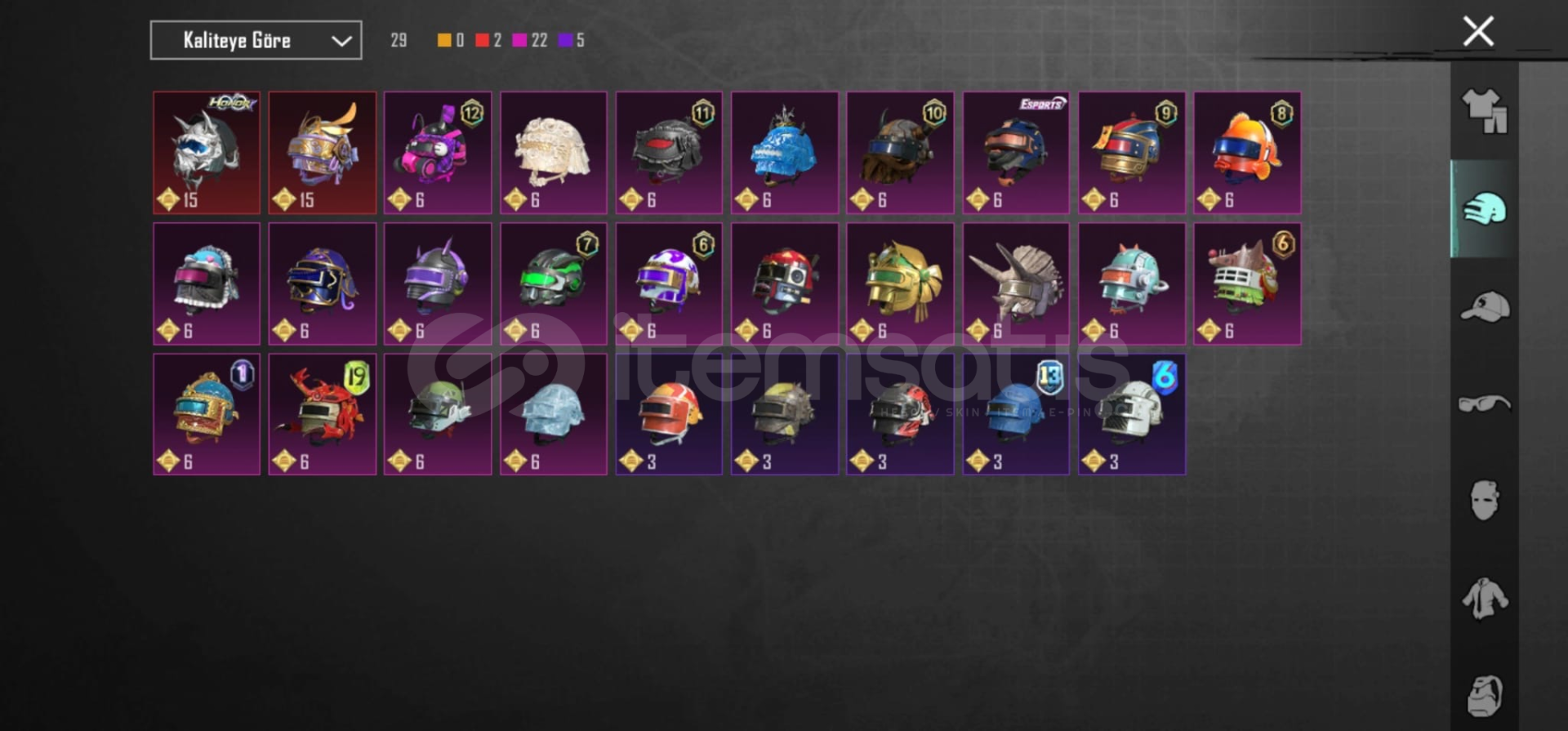Click the dropdown chevron arrow
This screenshot has height=731, width=1568.
(341, 41)
